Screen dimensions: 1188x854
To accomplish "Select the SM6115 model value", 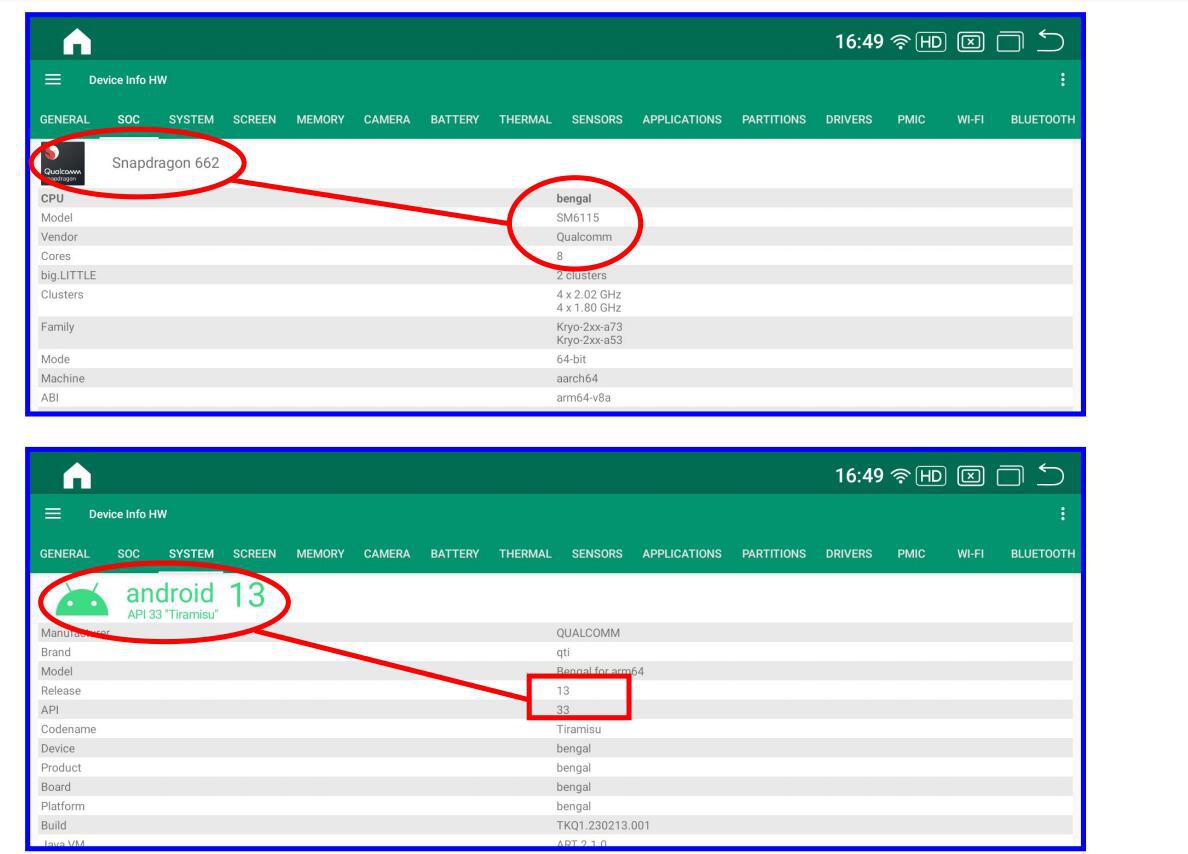I will click(577, 217).
